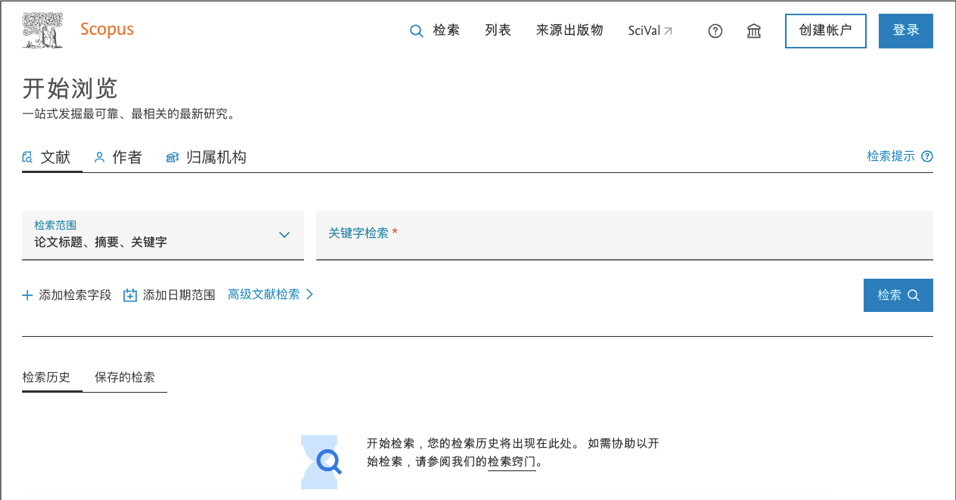Select the 文献 tab

coord(47,157)
